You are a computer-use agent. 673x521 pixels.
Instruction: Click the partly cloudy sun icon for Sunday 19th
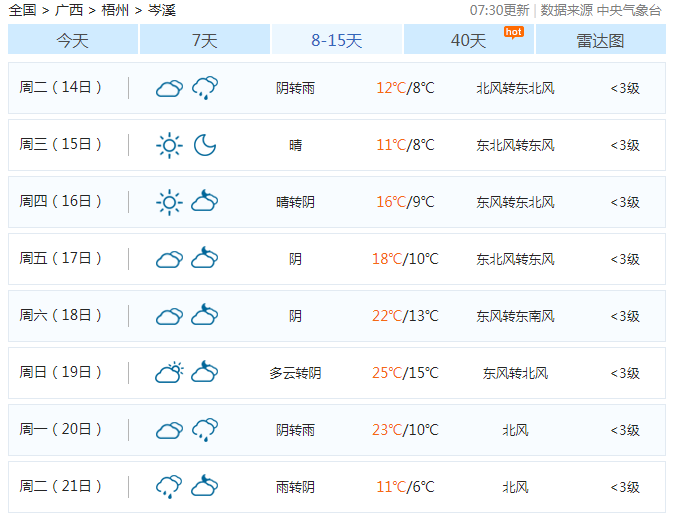click(x=169, y=373)
